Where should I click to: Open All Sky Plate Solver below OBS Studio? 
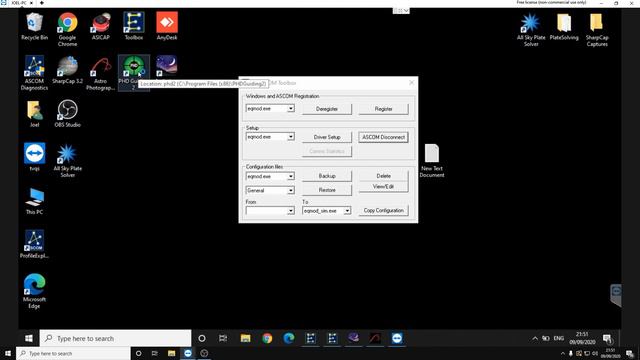click(x=67, y=160)
